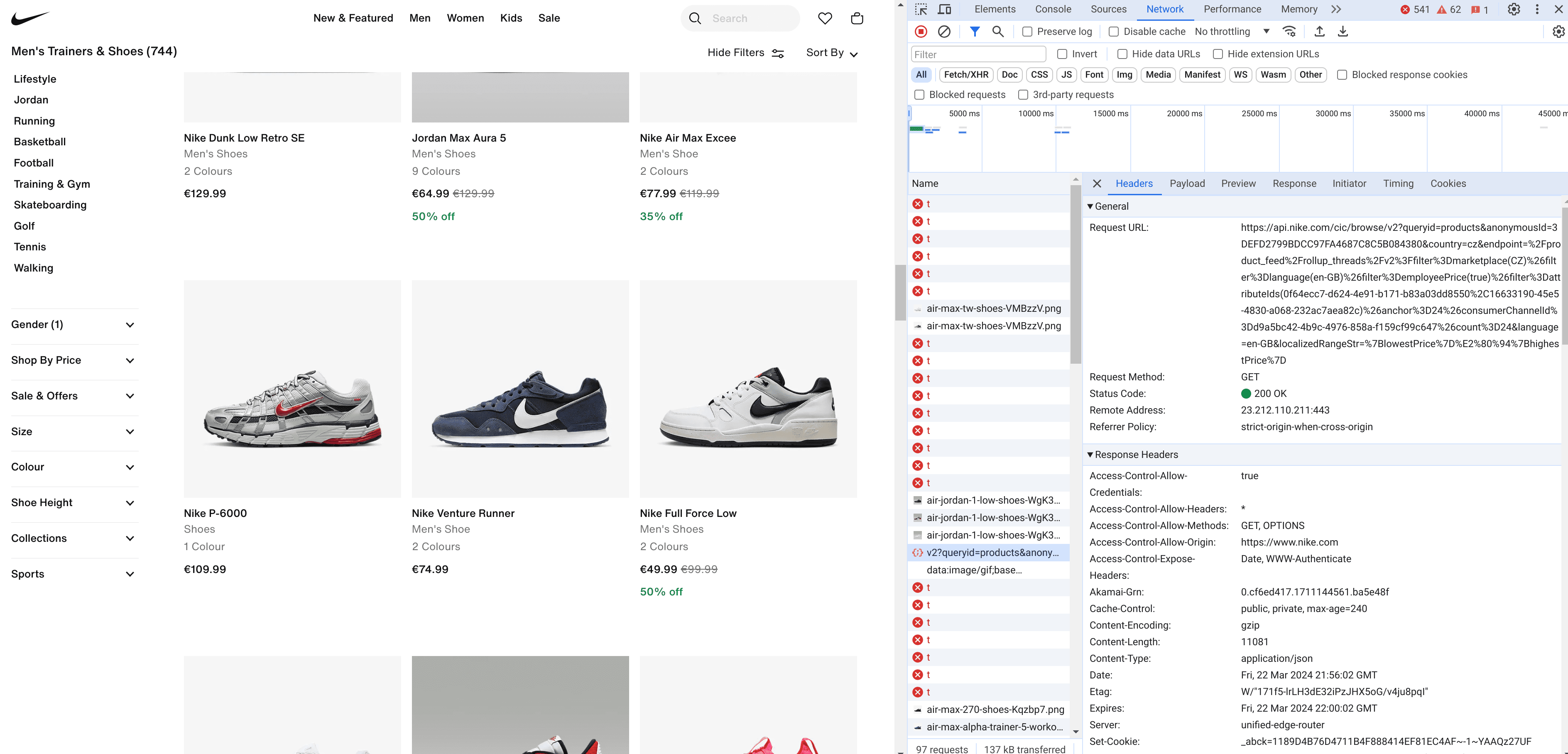Show more DevTools tabs chevrons

click(1335, 9)
